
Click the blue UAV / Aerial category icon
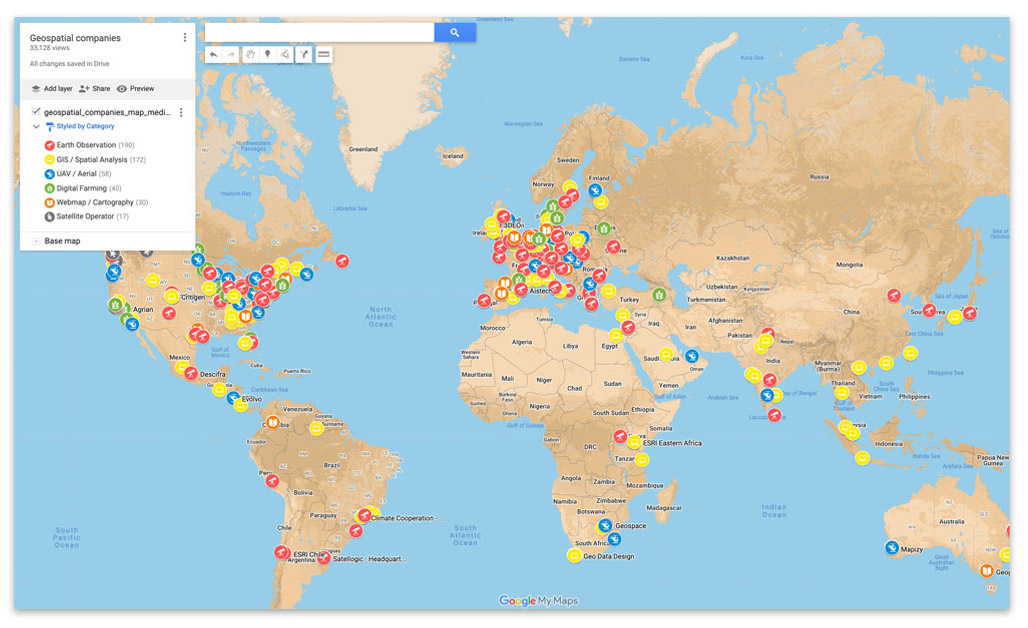[x=49, y=174]
